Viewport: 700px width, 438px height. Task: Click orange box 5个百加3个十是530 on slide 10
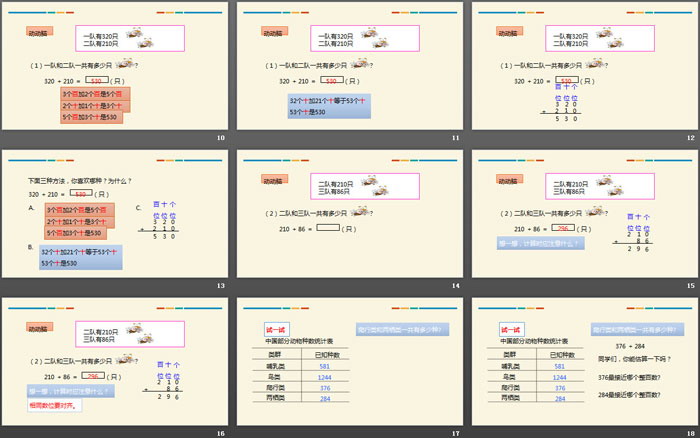pos(92,117)
